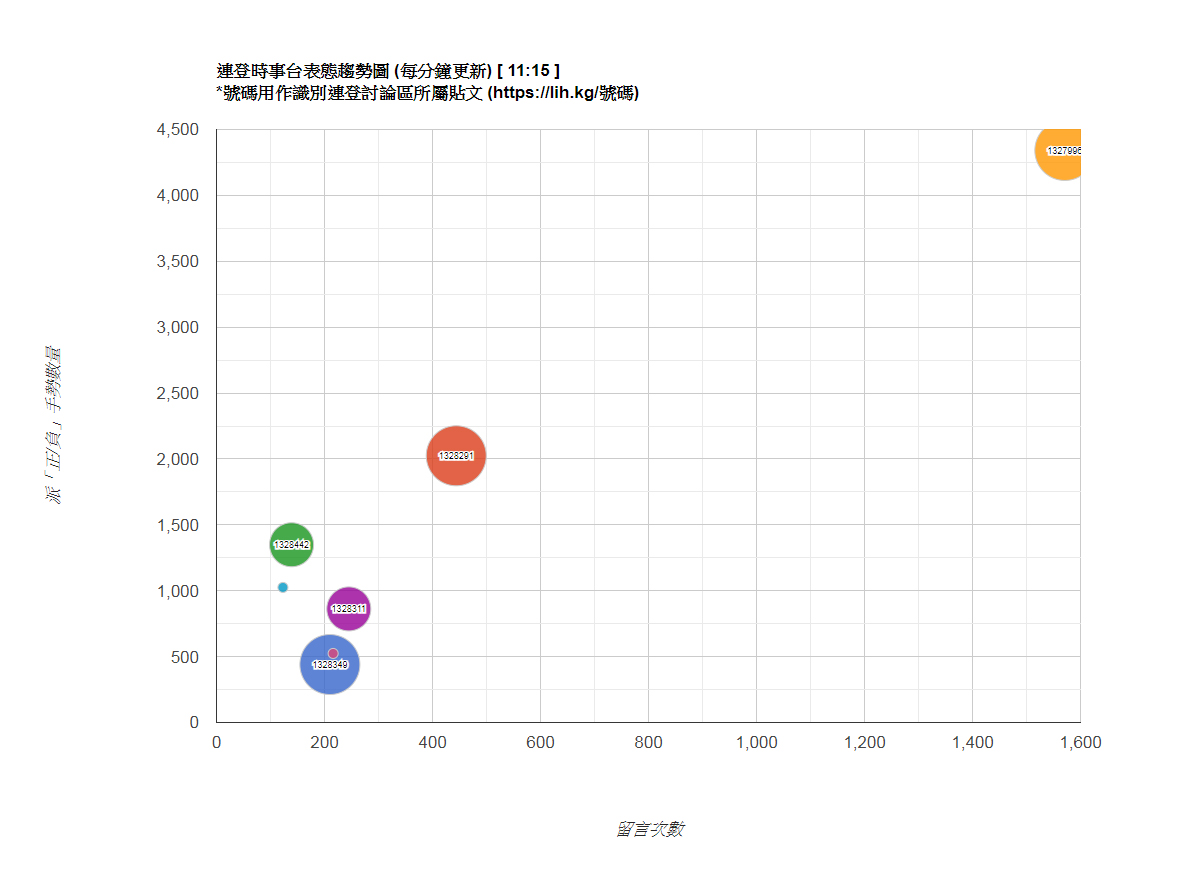Click the 4,500 label on vertical axis
1197x882 pixels.
pyautogui.click(x=178, y=130)
